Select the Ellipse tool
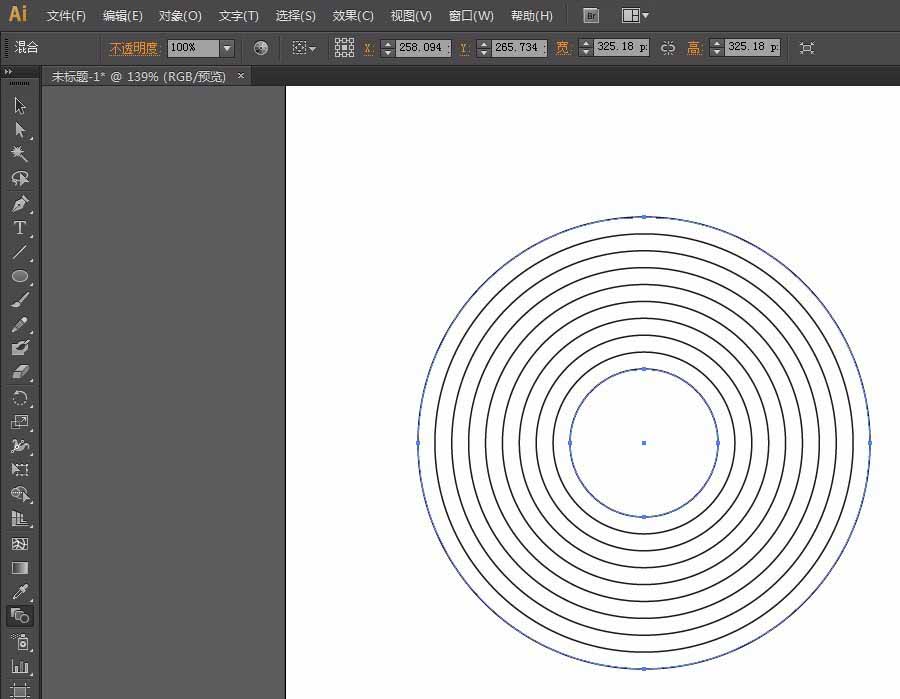Viewport: 900px width, 699px height. coord(20,276)
